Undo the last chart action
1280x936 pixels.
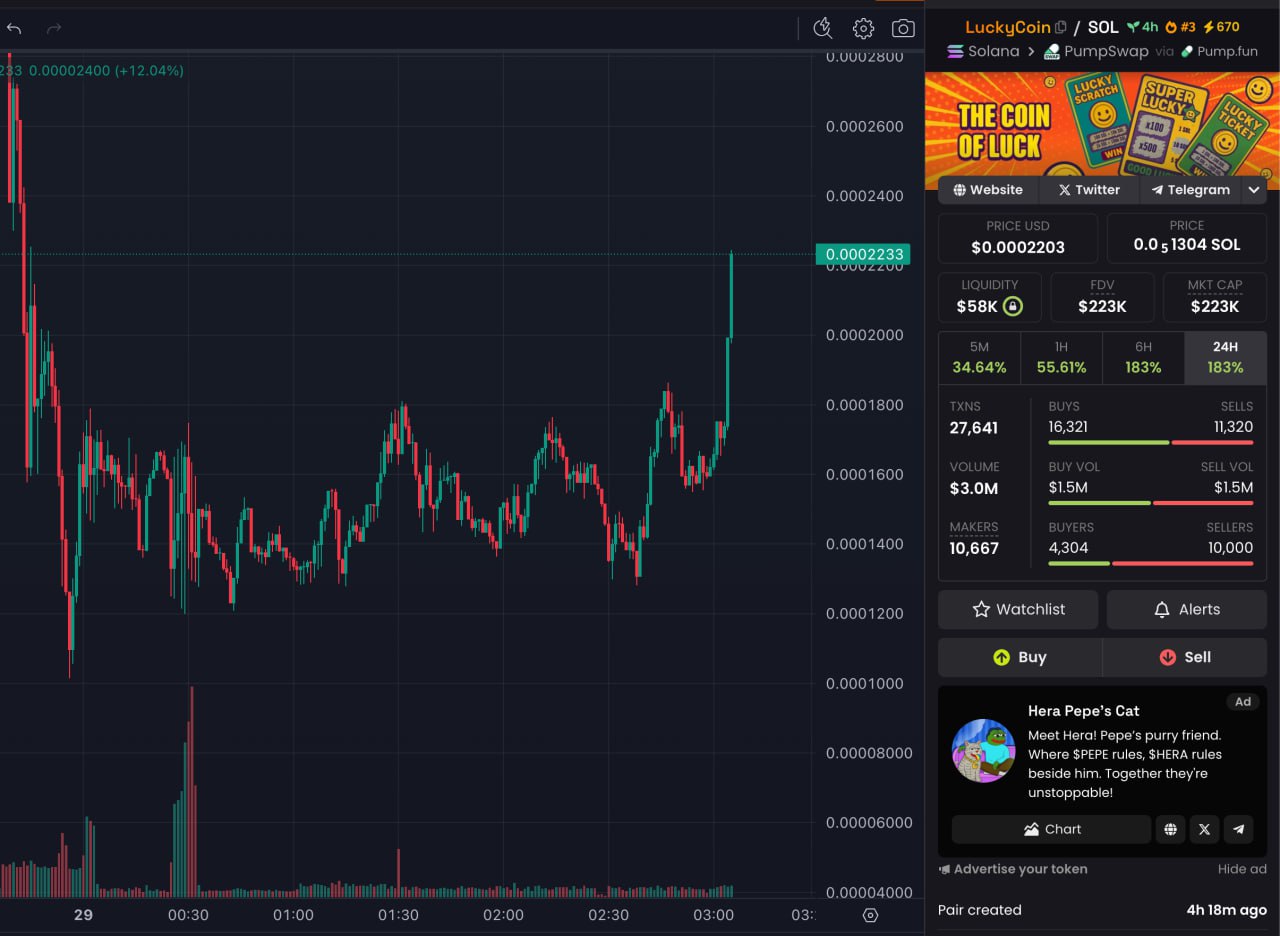(x=14, y=29)
